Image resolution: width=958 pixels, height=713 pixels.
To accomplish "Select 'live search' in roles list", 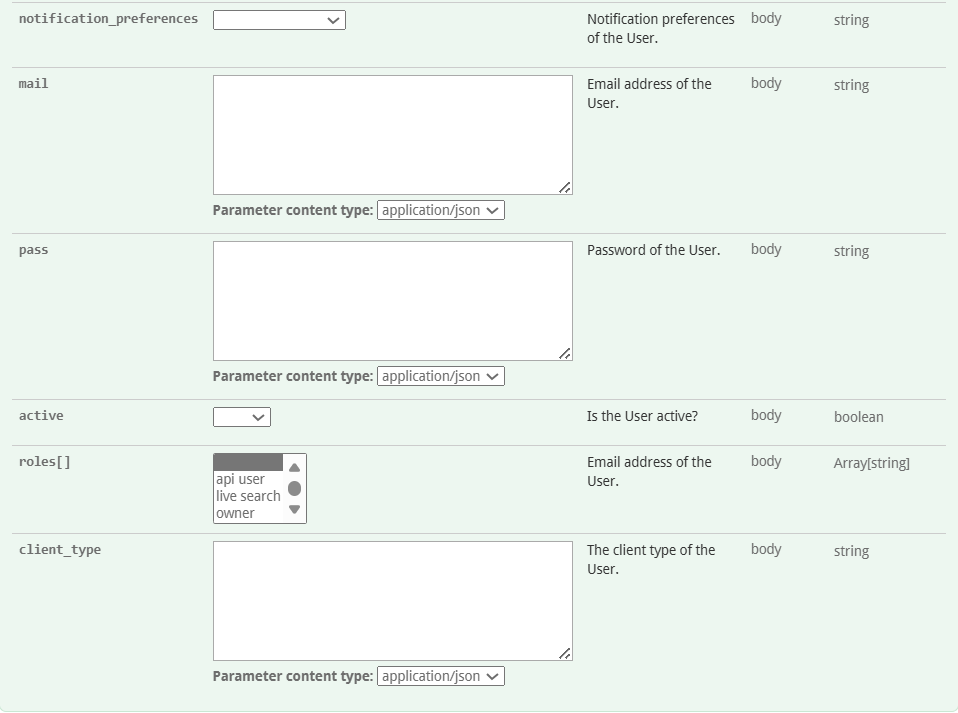I will click(248, 496).
